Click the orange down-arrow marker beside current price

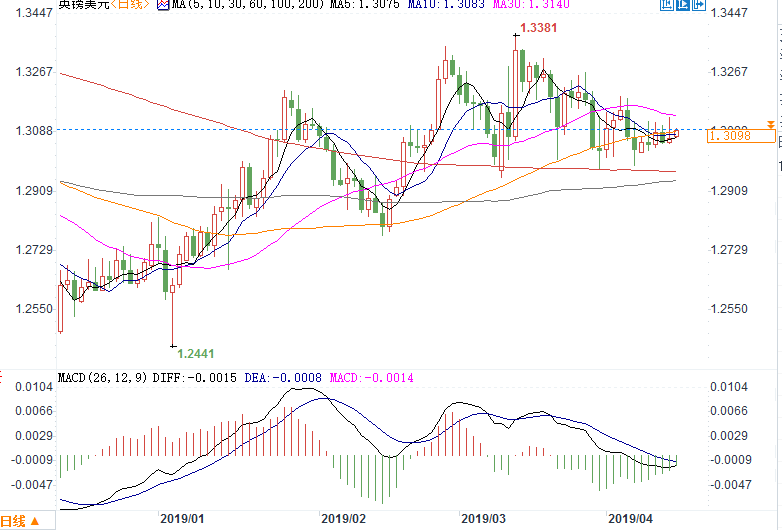point(771,124)
